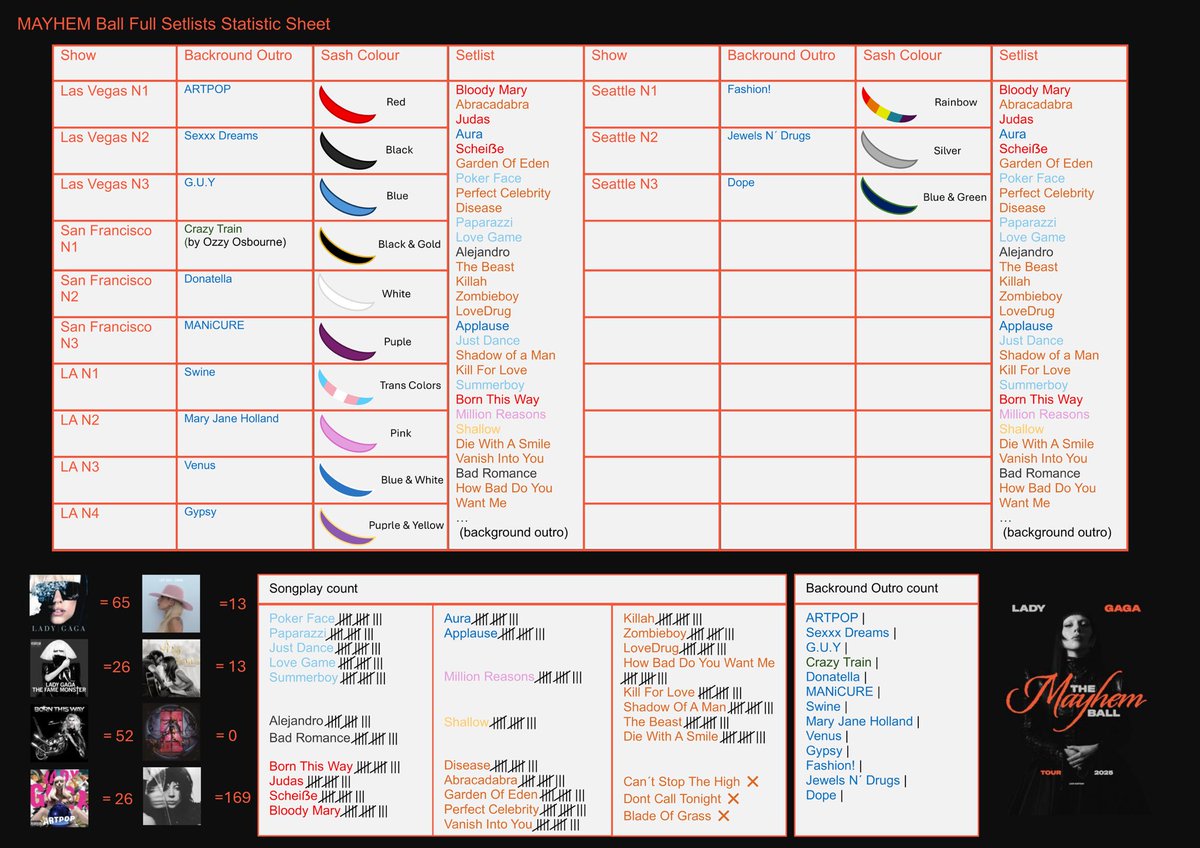Click the Las Vegas N3 show cell
Screen dimensions: 1200x848
coord(115,197)
